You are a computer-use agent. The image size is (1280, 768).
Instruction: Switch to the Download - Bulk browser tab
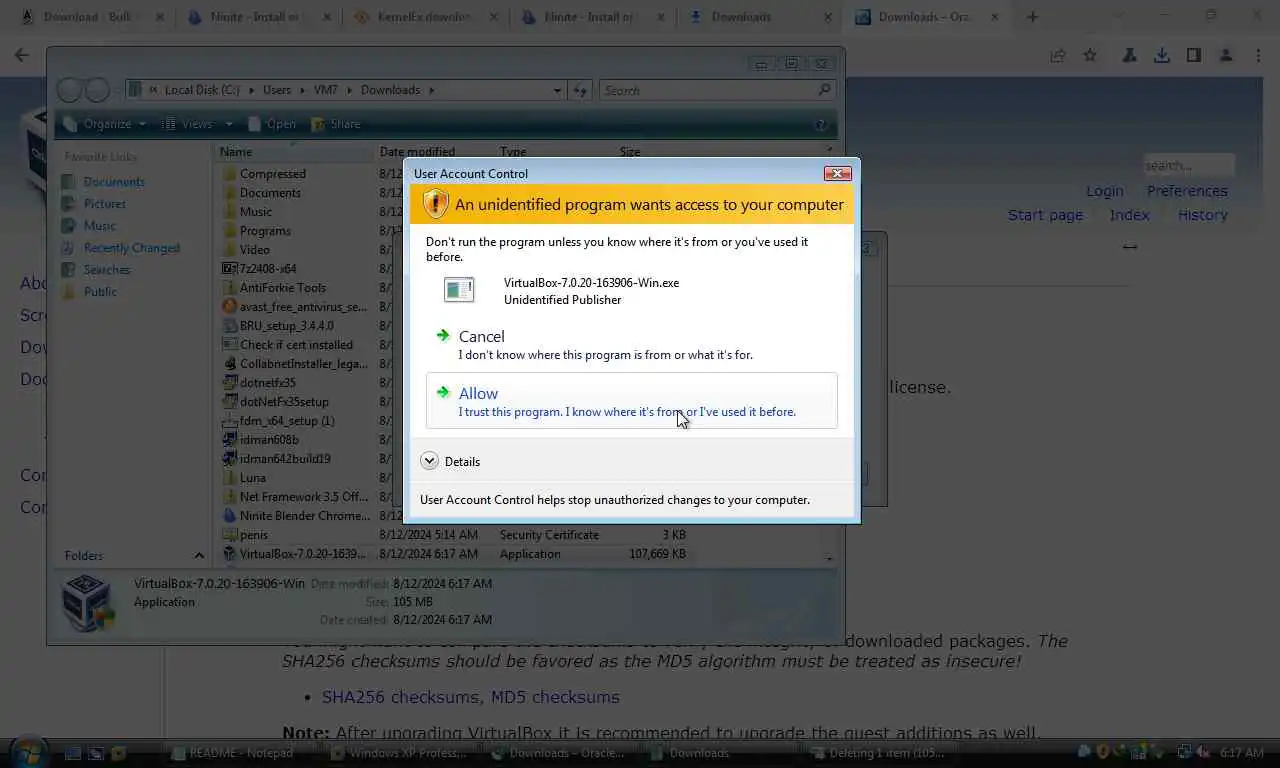[91, 17]
